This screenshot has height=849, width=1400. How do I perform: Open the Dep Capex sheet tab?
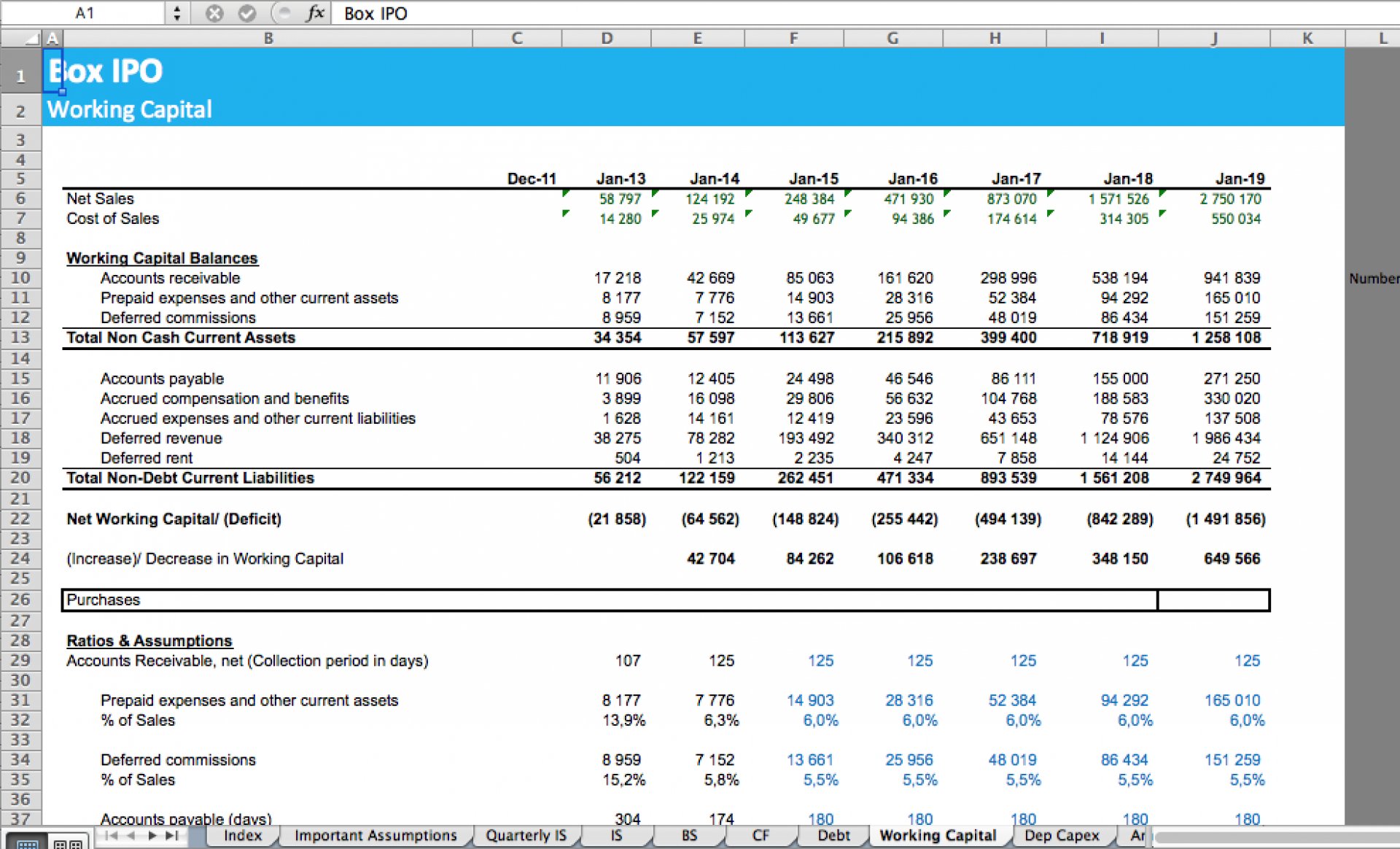[x=1062, y=836]
